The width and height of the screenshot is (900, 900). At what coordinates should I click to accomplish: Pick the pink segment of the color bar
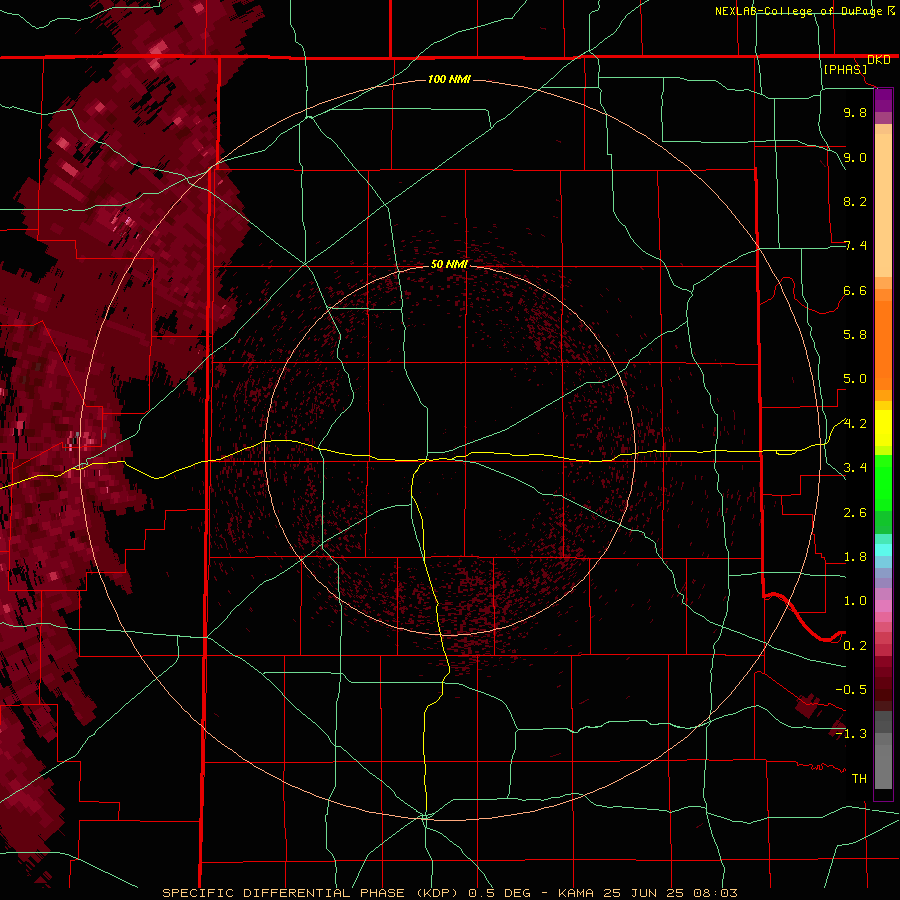coord(883,606)
